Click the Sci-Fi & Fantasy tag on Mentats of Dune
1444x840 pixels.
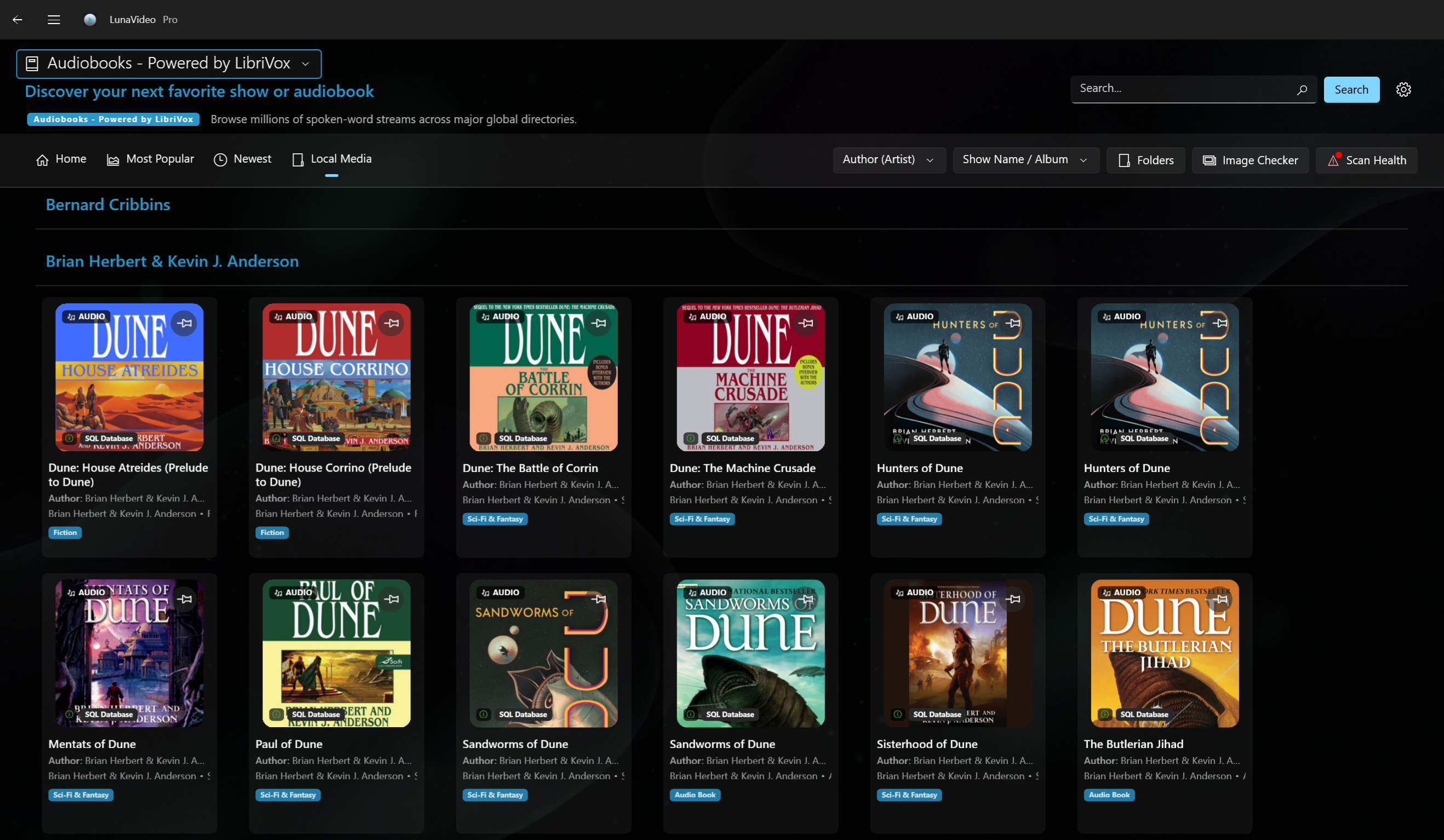(81, 795)
